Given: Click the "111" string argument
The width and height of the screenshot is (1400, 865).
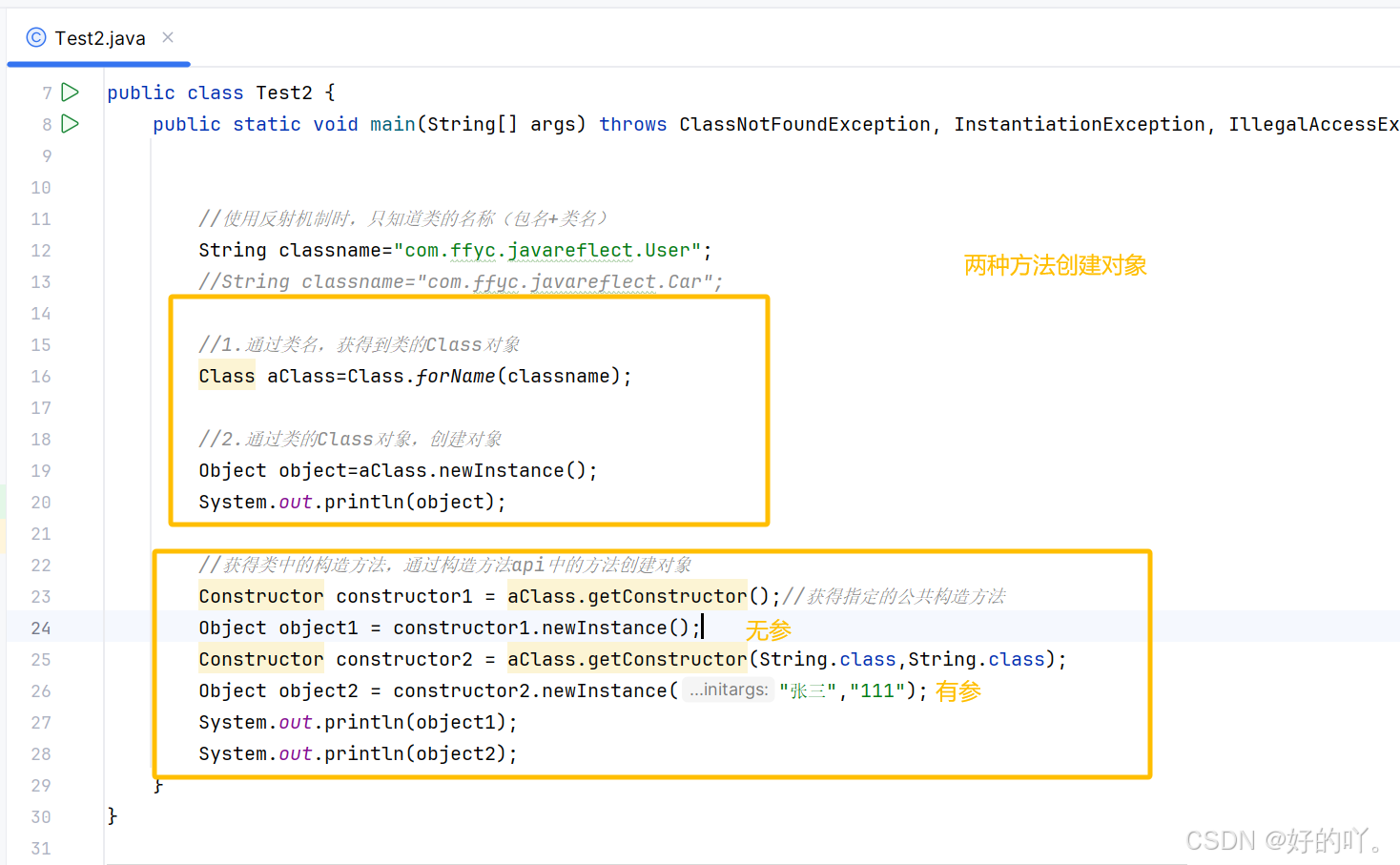Looking at the screenshot, I should (x=877, y=691).
